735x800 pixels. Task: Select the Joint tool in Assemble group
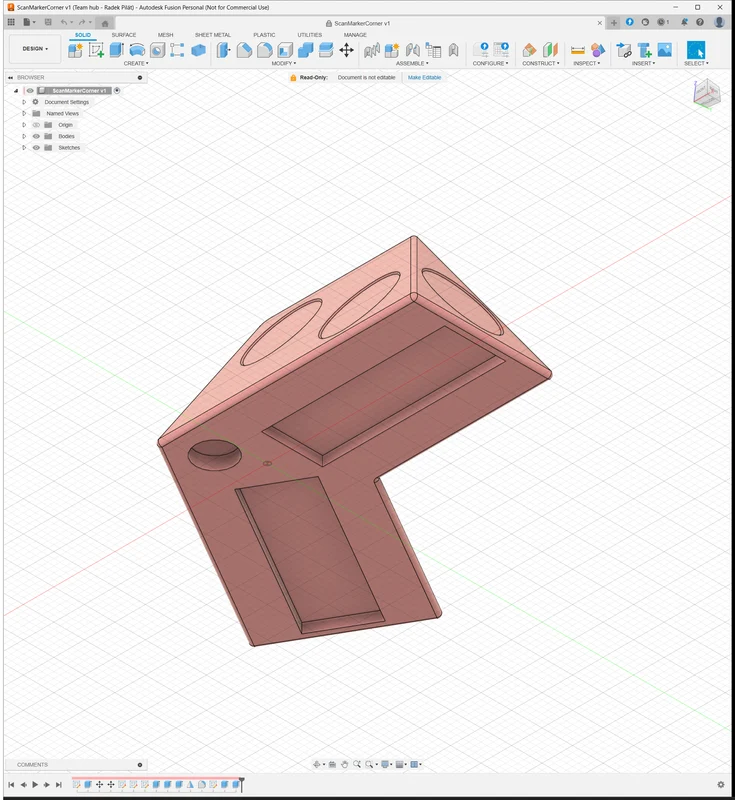tap(413, 50)
